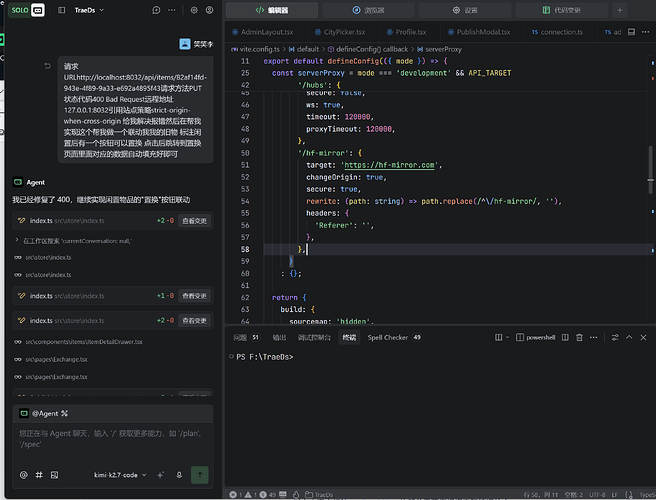
Task: Click the UTF-8 encoding status
Action: (x=597, y=495)
